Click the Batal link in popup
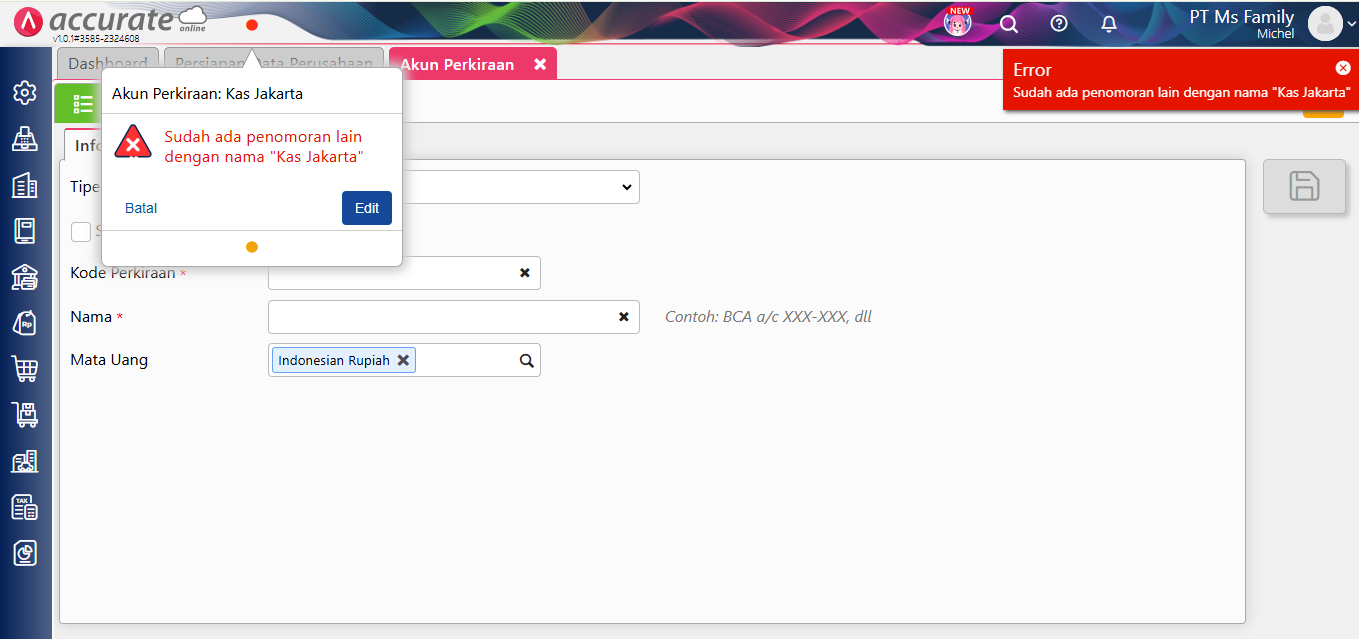The height and width of the screenshot is (639, 1359). pyautogui.click(x=141, y=208)
